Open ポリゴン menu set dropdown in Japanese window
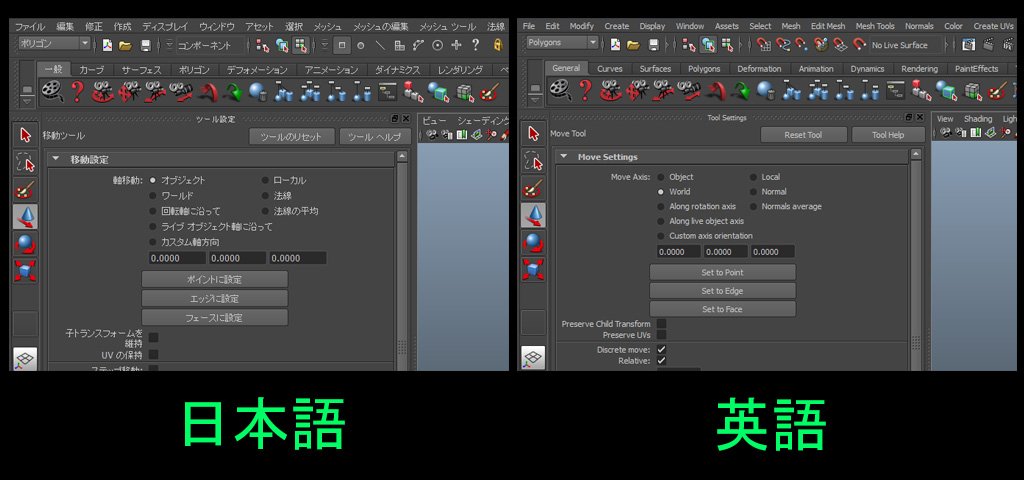This screenshot has width=1024, height=480. coord(54,44)
